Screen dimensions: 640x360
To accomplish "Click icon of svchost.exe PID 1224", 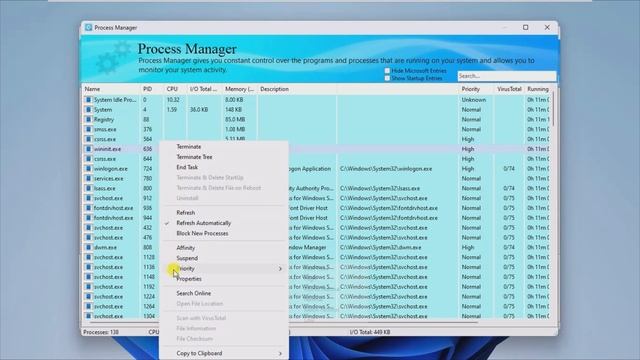I will [88, 297].
